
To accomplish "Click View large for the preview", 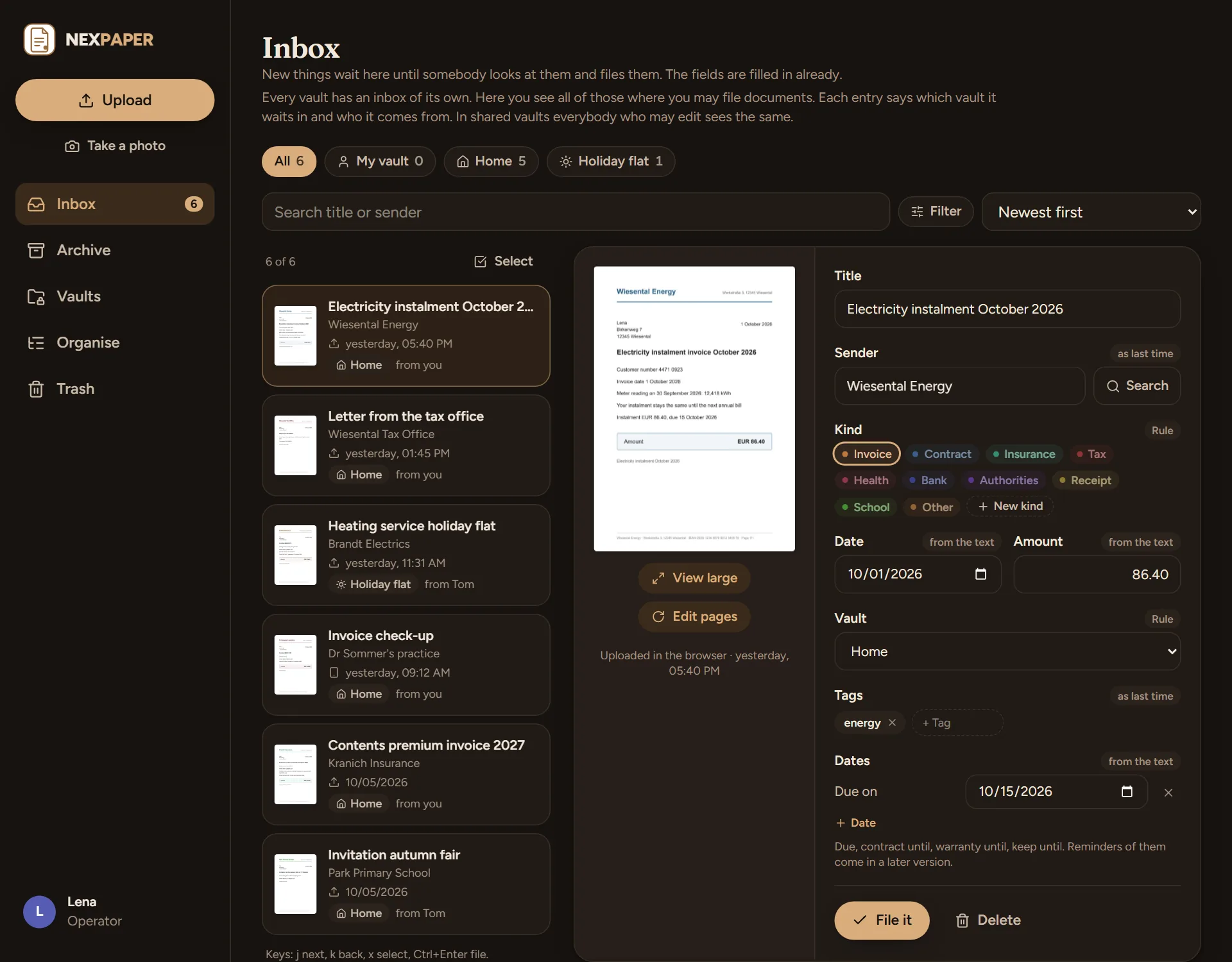I will point(694,578).
